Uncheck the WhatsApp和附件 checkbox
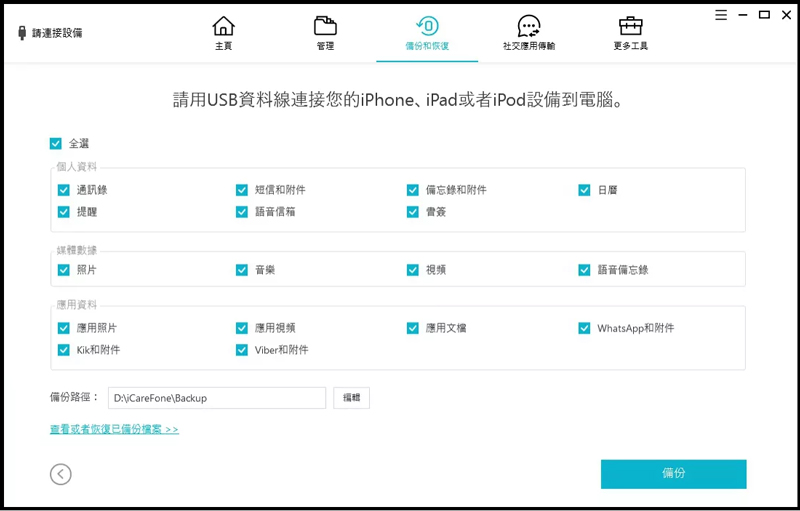Image resolution: width=800 pixels, height=511 pixels. click(584, 328)
